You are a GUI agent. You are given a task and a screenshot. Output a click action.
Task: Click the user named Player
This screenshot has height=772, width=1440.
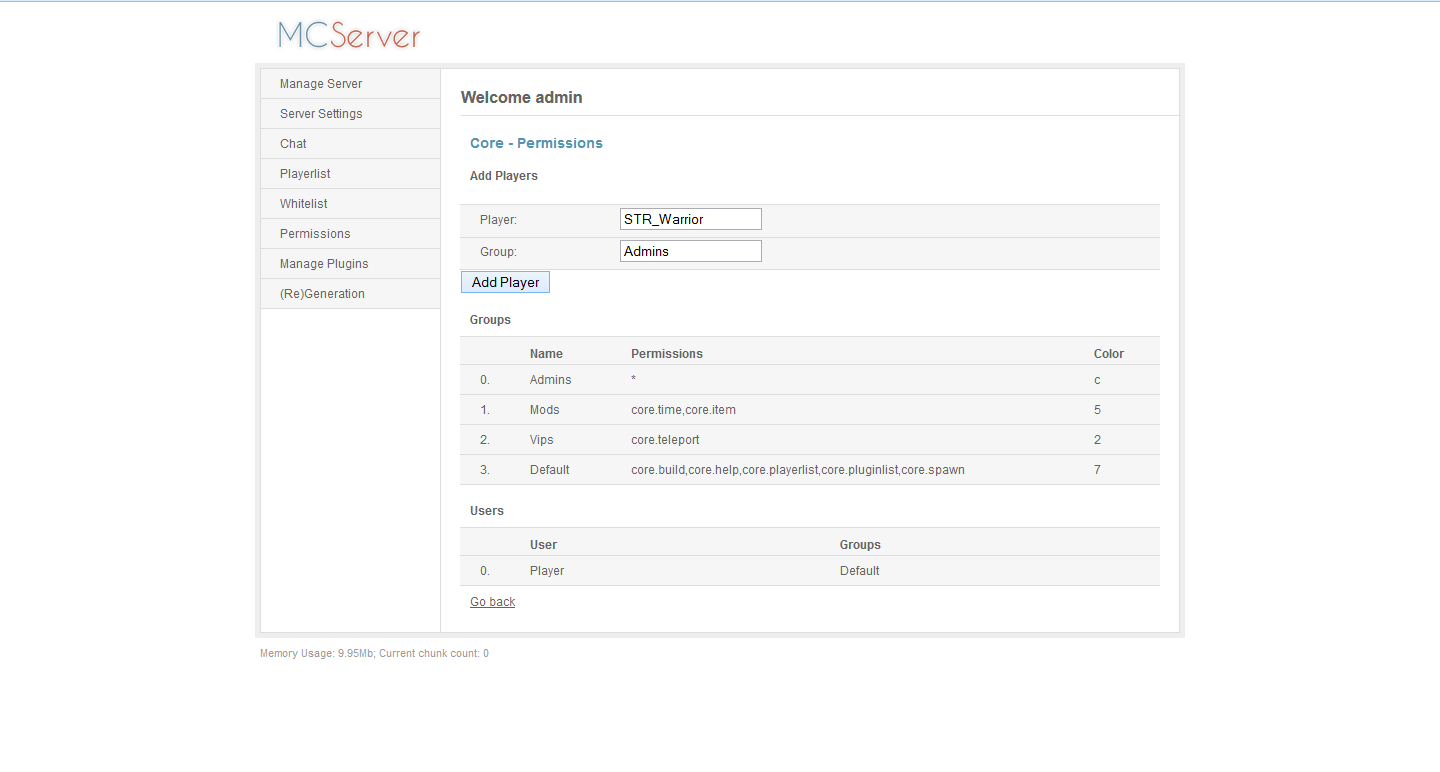pyautogui.click(x=547, y=571)
